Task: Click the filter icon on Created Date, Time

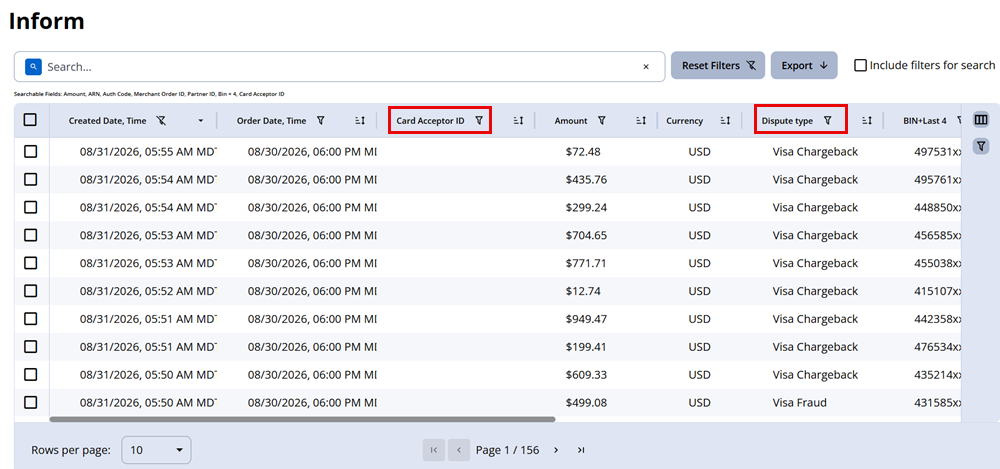Action: coord(161,121)
